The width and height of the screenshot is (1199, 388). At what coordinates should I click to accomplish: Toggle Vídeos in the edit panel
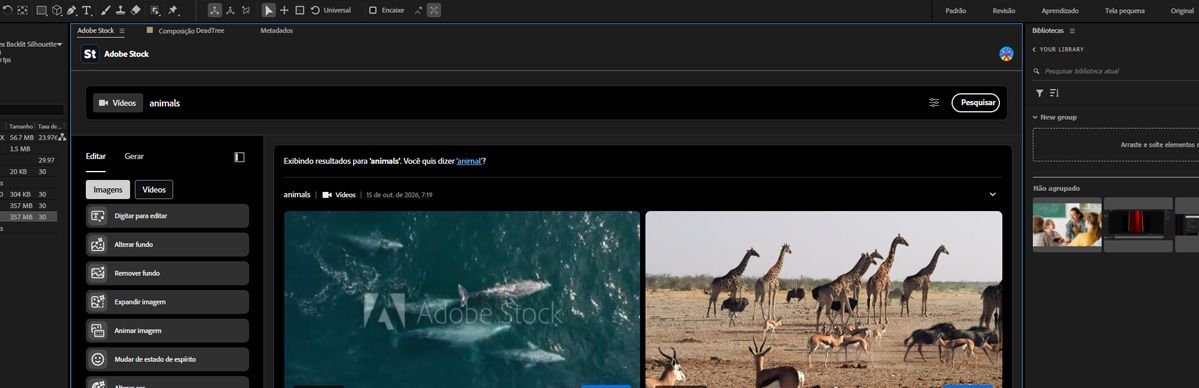[x=154, y=190]
